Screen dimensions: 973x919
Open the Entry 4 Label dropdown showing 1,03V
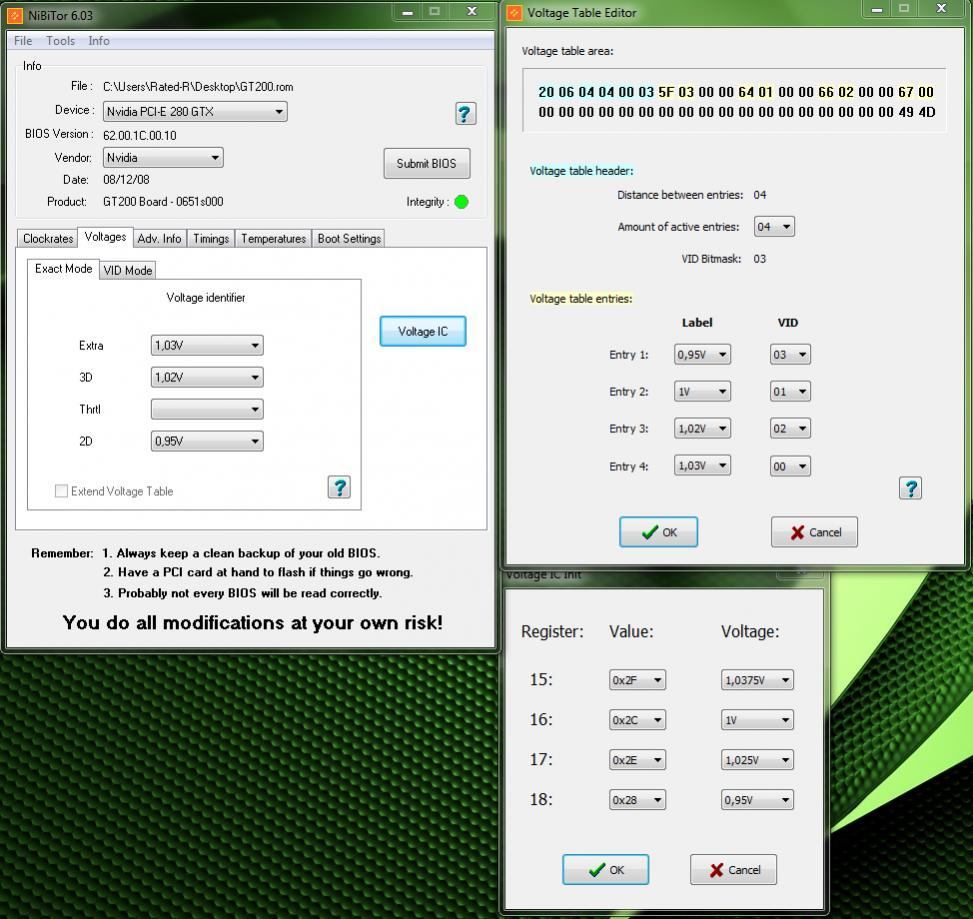pyautogui.click(x=702, y=465)
